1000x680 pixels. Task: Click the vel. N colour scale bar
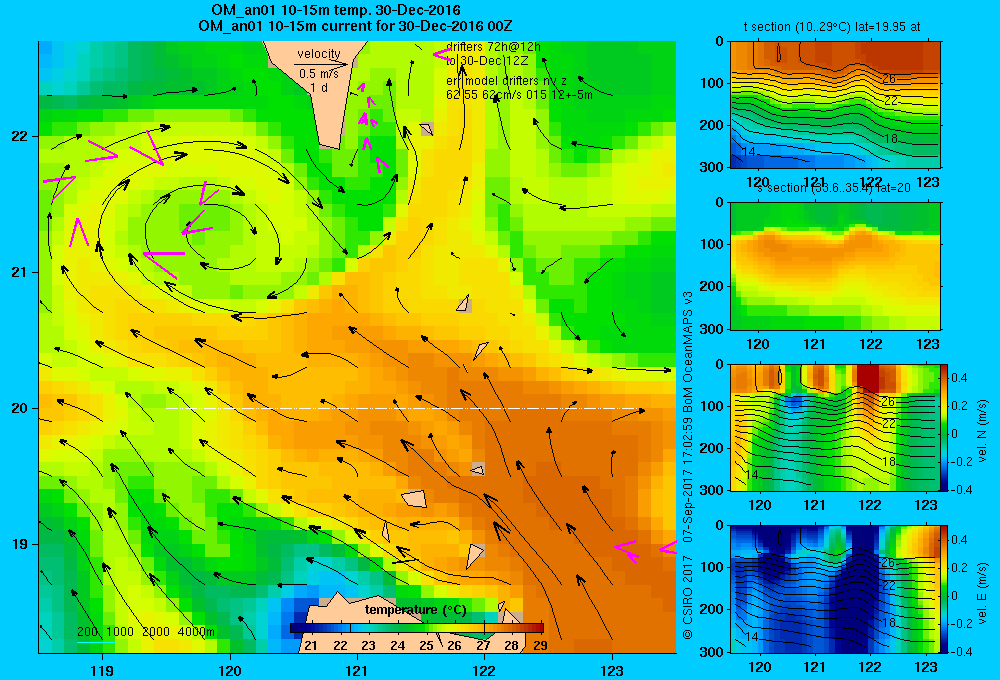[x=945, y=427]
